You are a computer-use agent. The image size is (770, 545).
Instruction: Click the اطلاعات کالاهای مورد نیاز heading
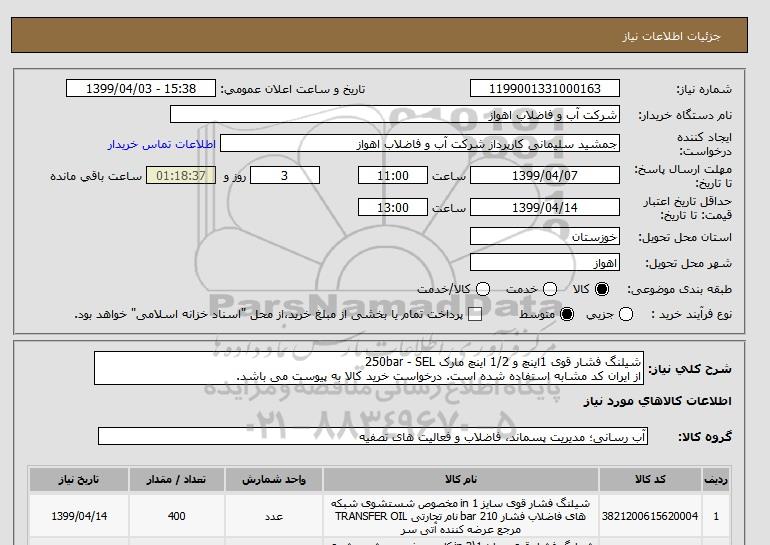pos(657,402)
